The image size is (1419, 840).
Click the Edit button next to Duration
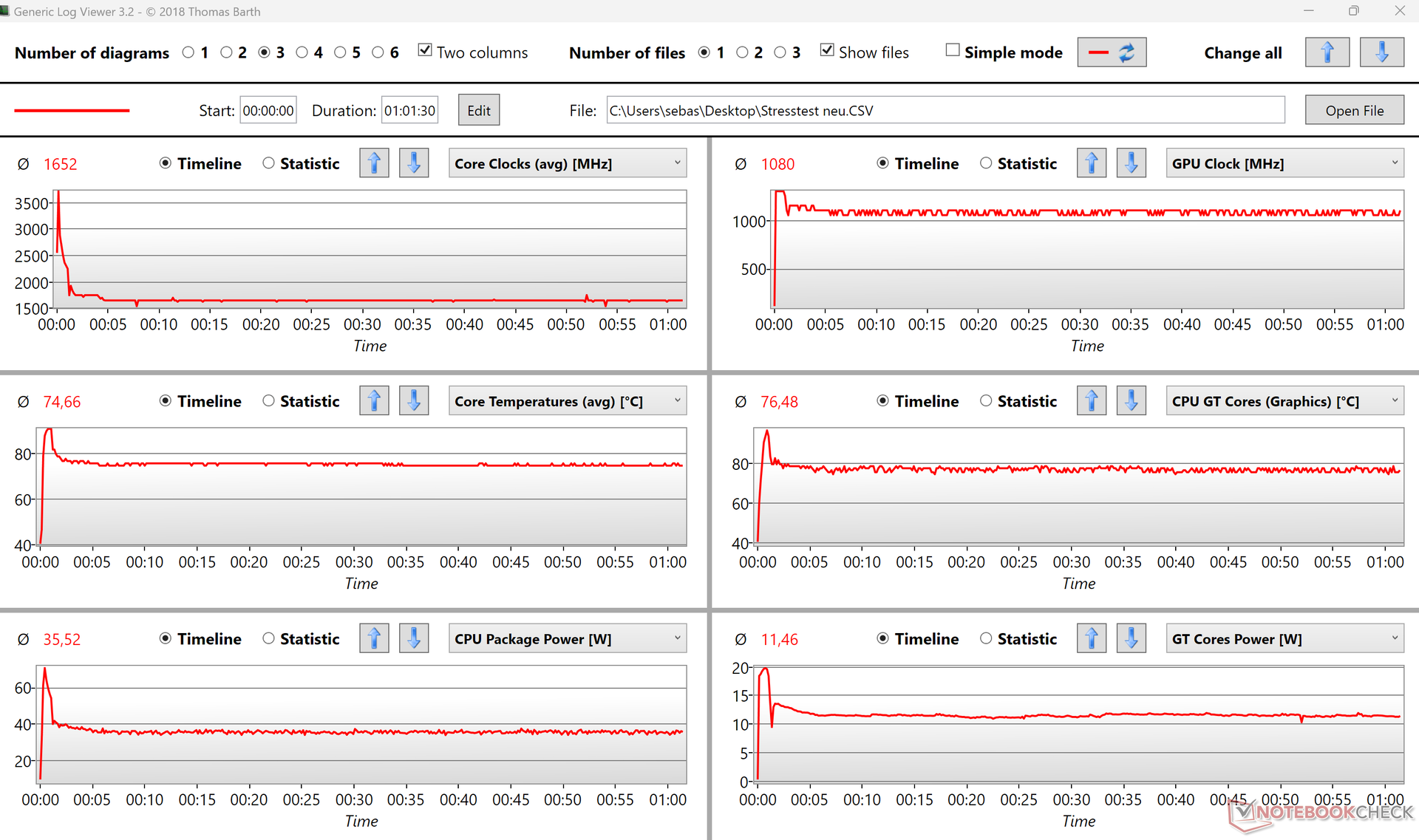click(x=478, y=110)
